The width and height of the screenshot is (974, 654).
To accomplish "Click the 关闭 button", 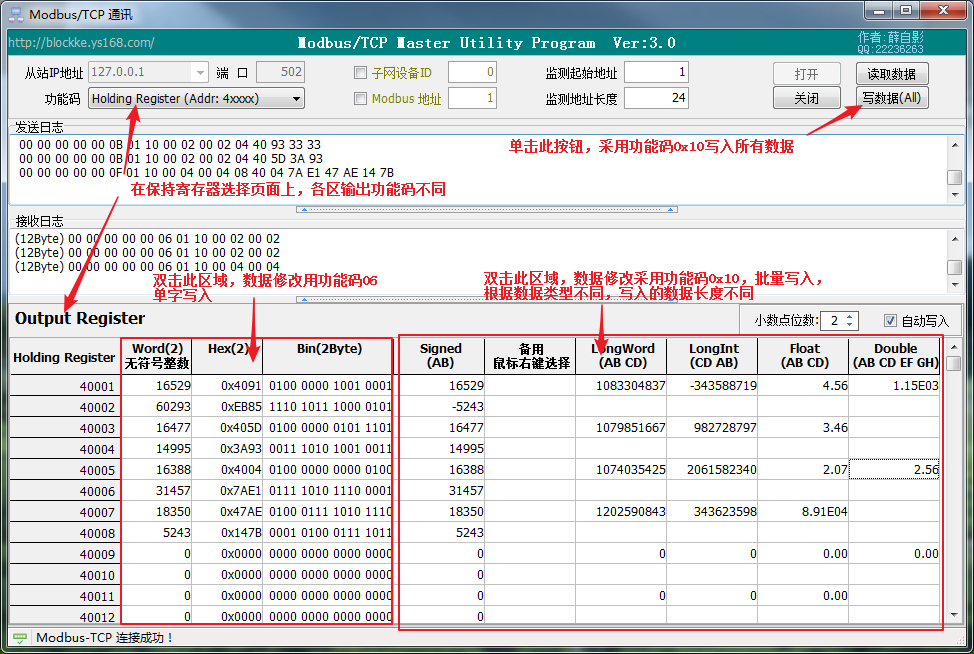I will coord(806,98).
